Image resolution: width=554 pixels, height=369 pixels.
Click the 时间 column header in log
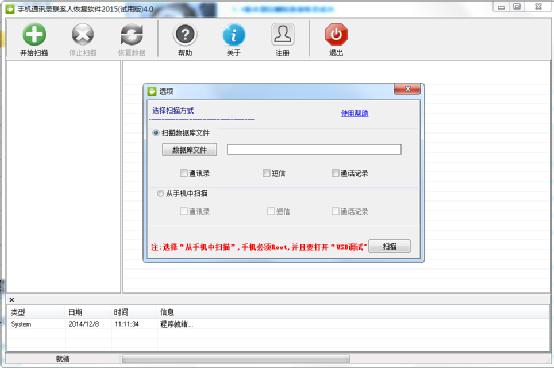point(121,312)
